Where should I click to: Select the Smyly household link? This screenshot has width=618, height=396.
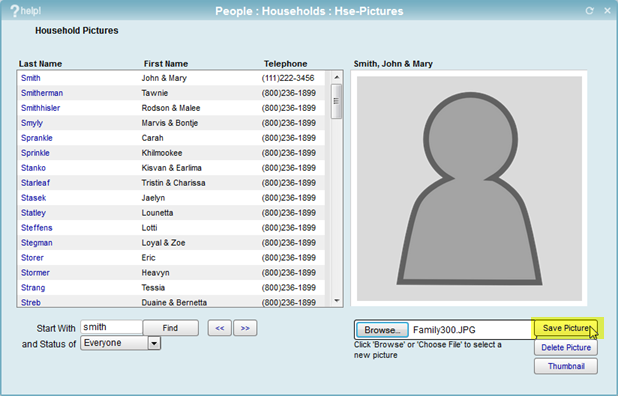coord(32,123)
